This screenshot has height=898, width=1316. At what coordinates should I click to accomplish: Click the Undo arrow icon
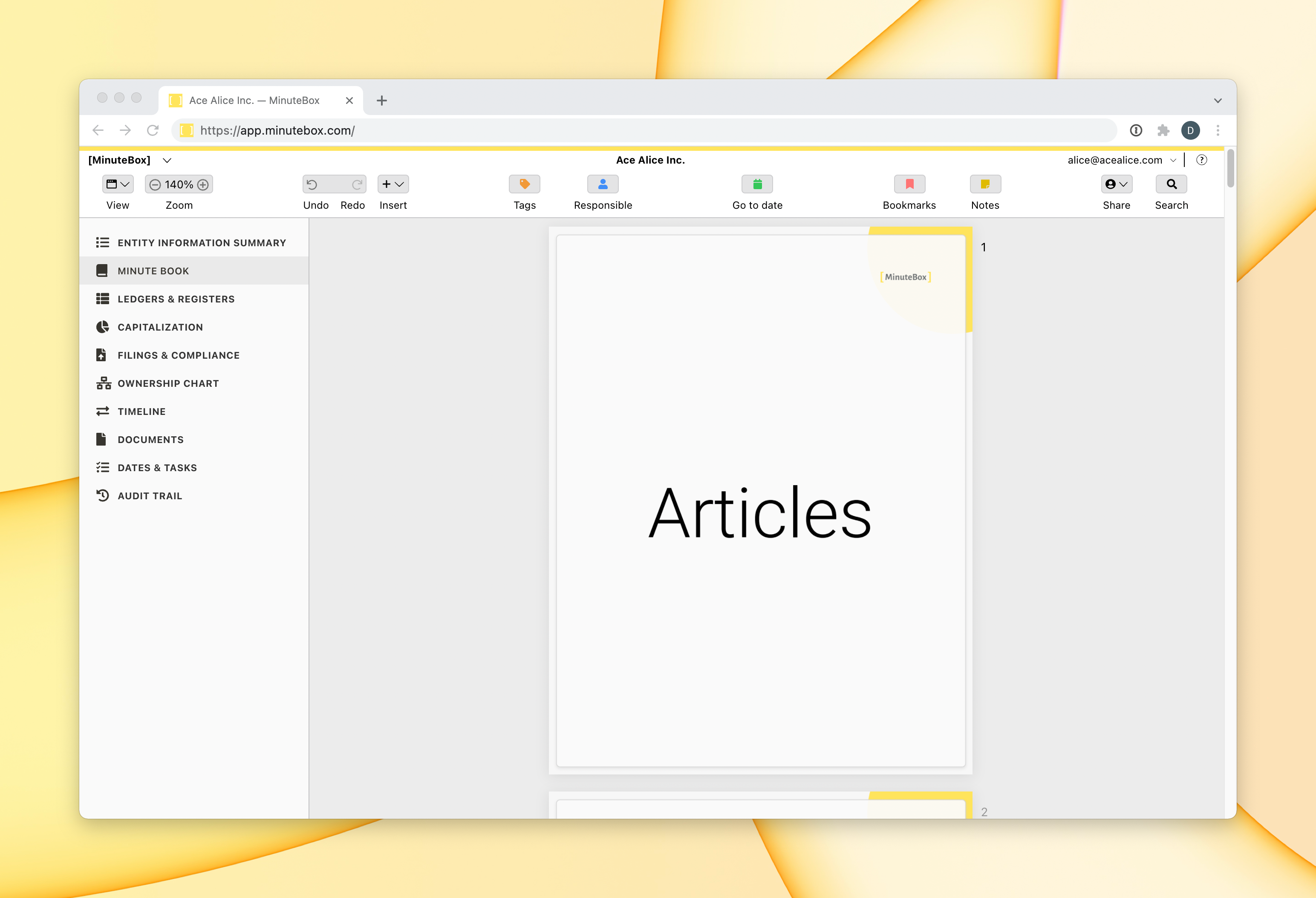[312, 184]
